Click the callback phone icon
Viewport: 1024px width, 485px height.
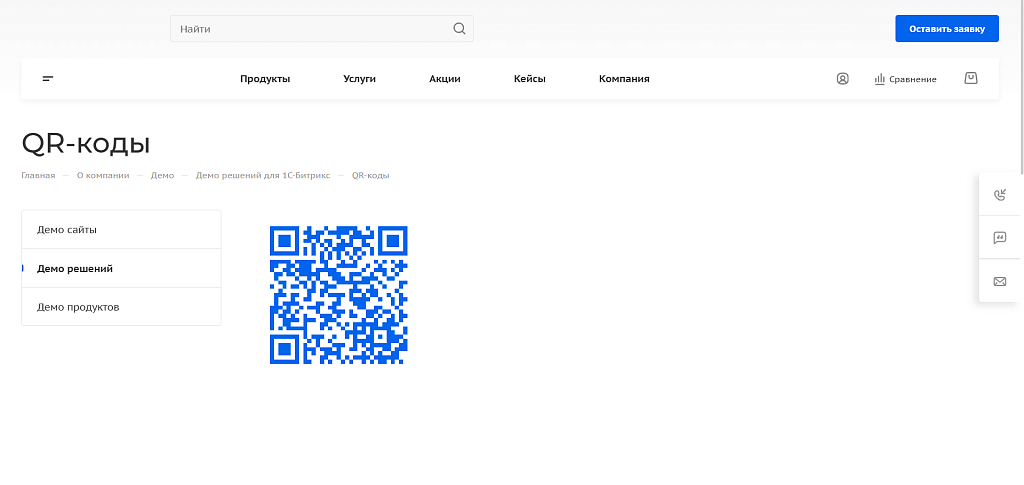pyautogui.click(x=999, y=195)
